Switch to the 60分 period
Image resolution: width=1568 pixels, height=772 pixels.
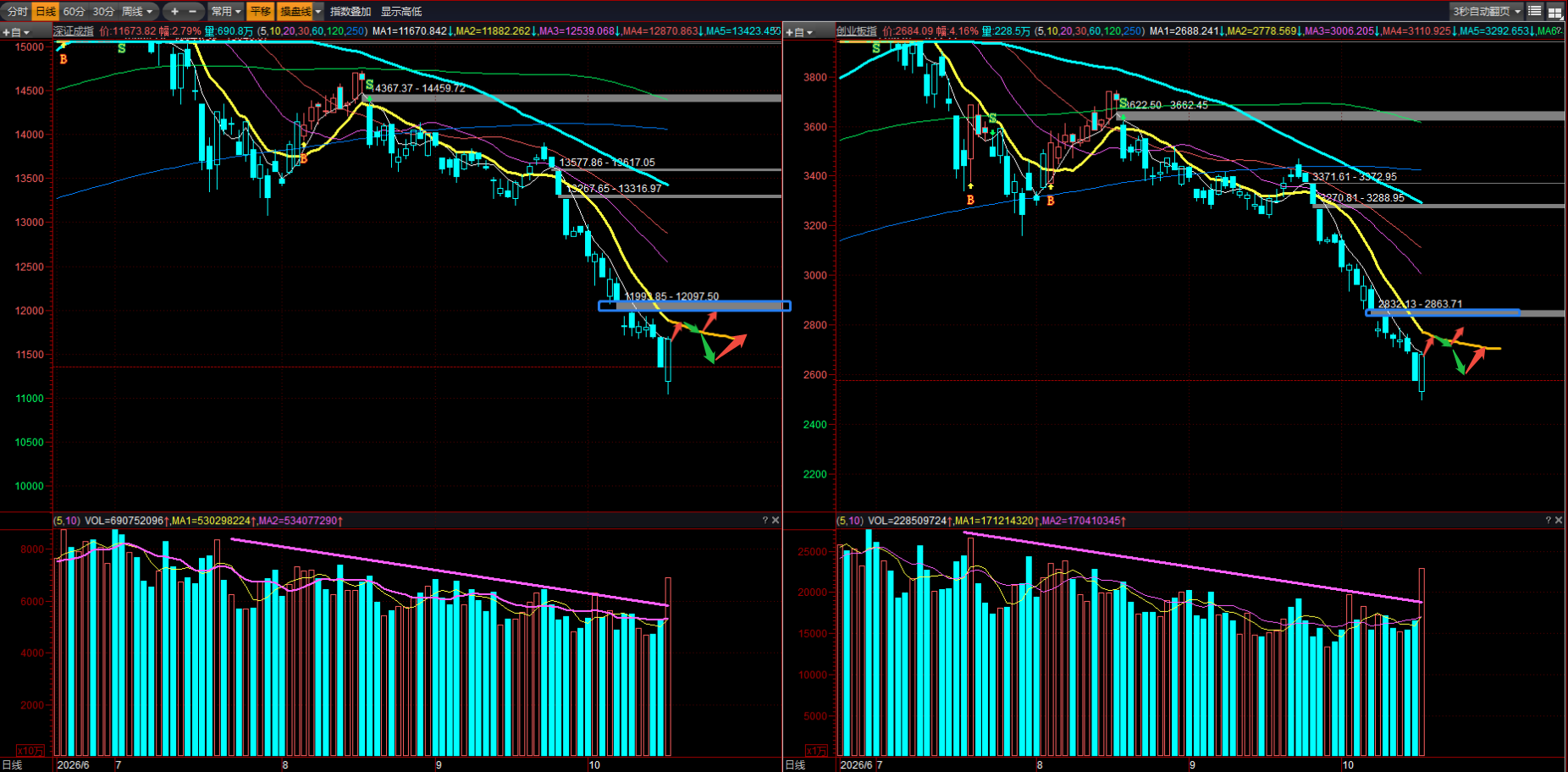click(74, 11)
